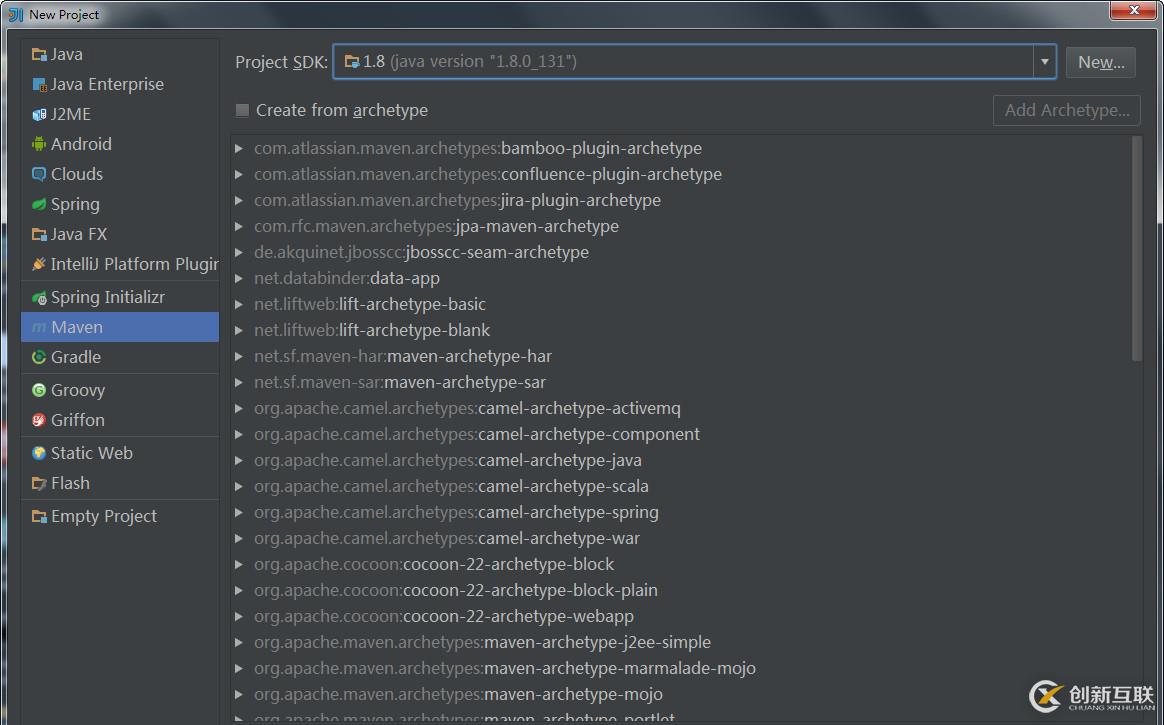Close the New Project dialog
The width and height of the screenshot is (1164, 725).
click(x=1134, y=10)
